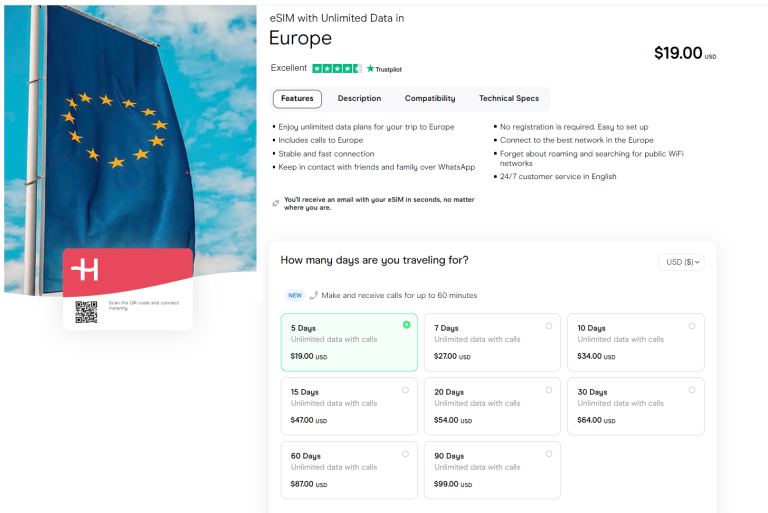Viewport: 768px width, 513px height.
Task: Click the phone calls icon
Action: 314,295
